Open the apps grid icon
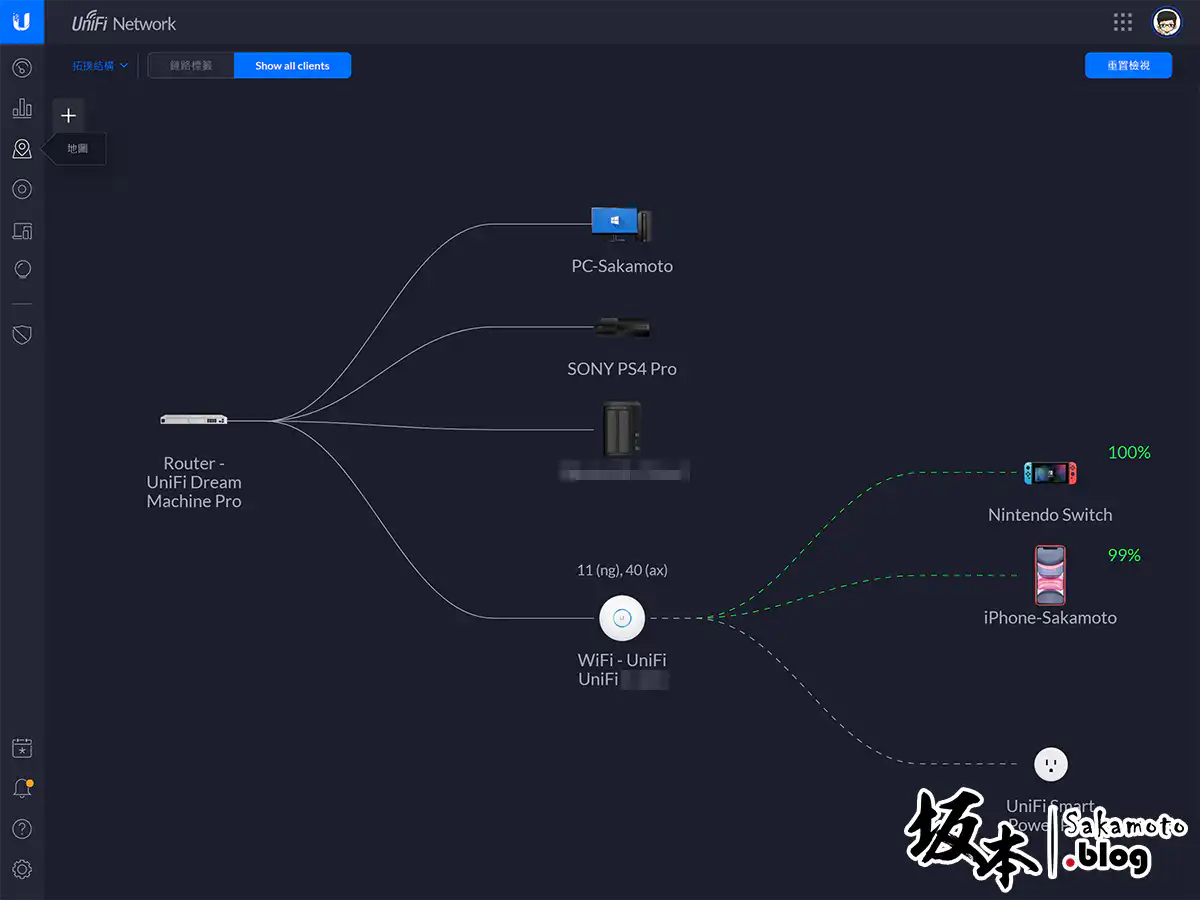Viewport: 1200px width, 900px height. [1123, 22]
